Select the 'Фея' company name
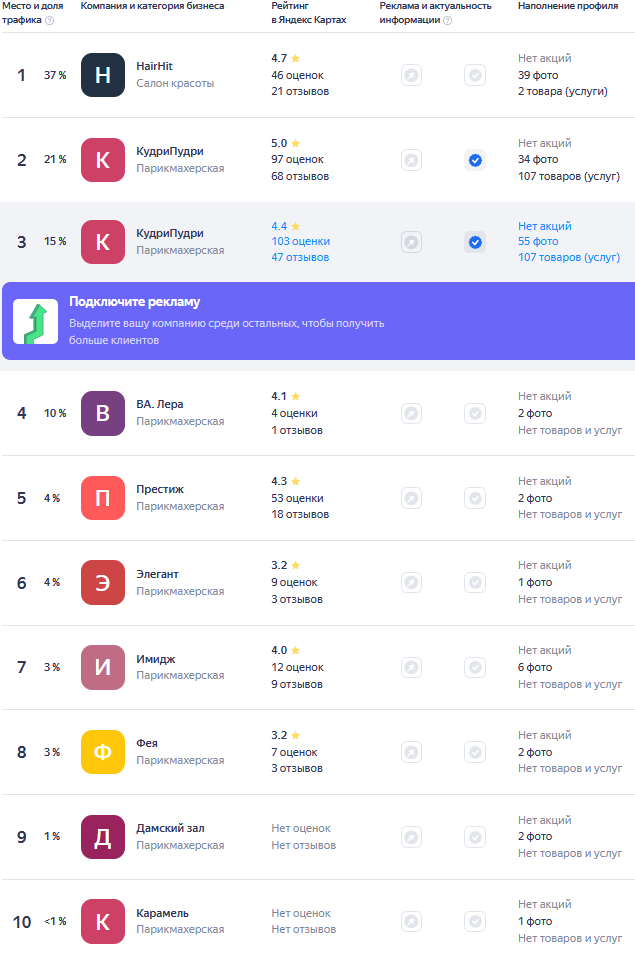Image resolution: width=635 pixels, height=960 pixels. point(147,743)
